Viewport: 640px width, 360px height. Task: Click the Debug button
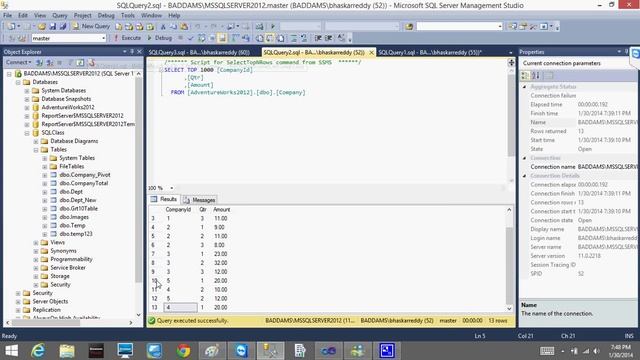[x=160, y=38]
